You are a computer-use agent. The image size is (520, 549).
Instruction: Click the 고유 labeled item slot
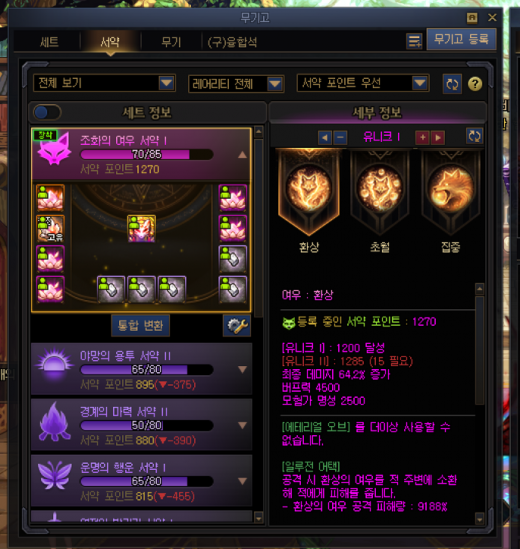point(50,229)
